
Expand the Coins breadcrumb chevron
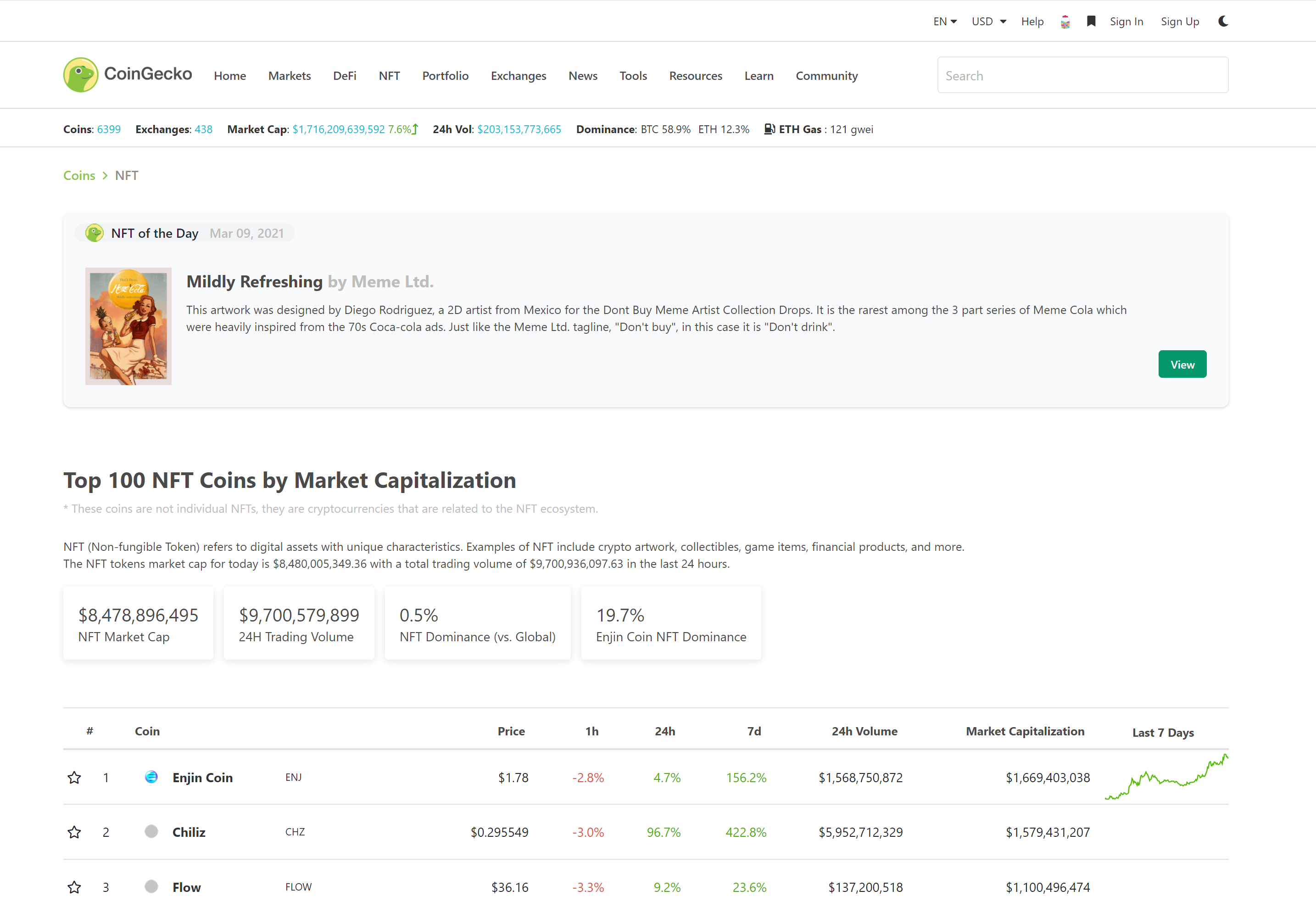pyautogui.click(x=105, y=176)
